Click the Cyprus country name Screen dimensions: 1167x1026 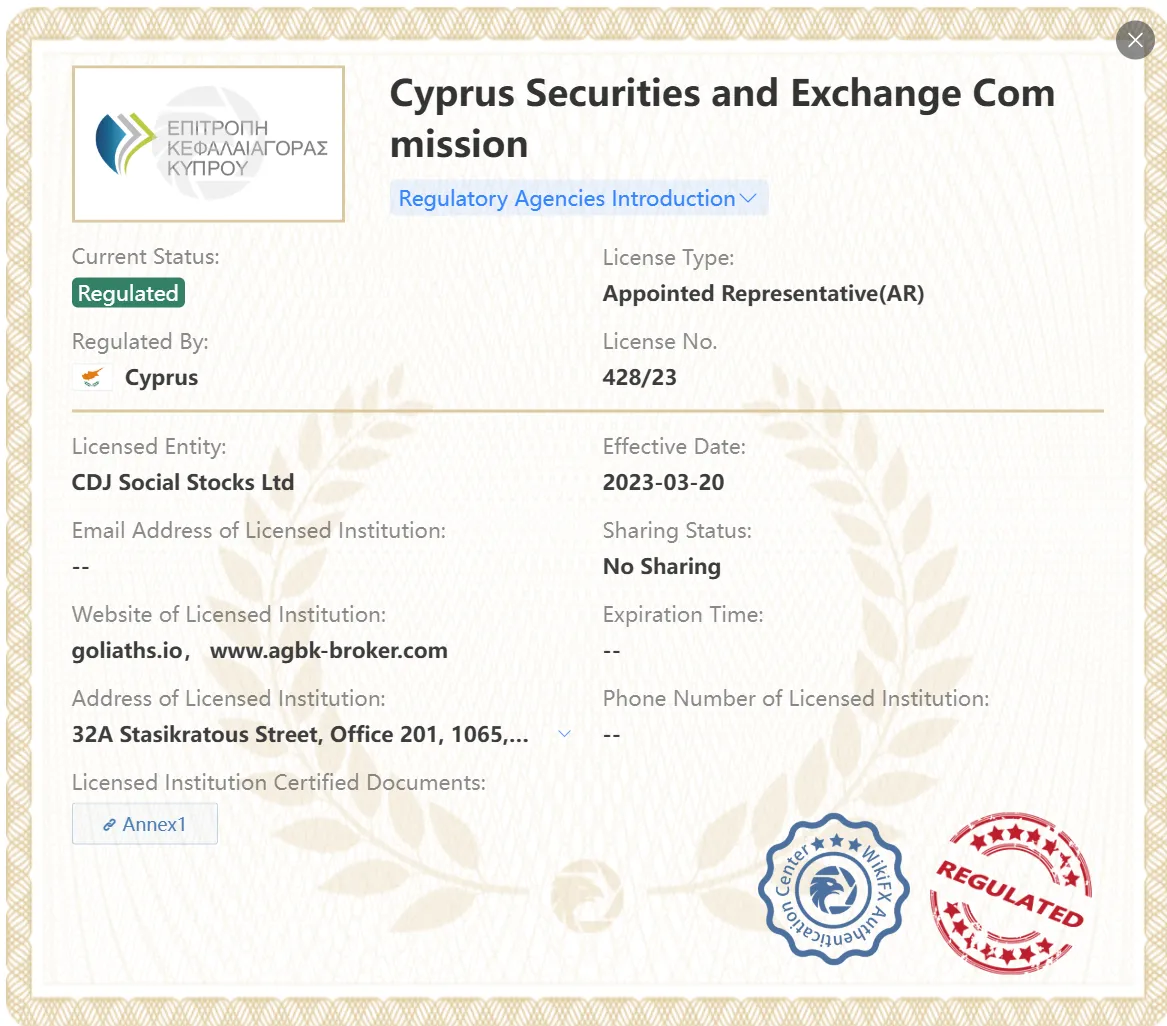click(161, 377)
